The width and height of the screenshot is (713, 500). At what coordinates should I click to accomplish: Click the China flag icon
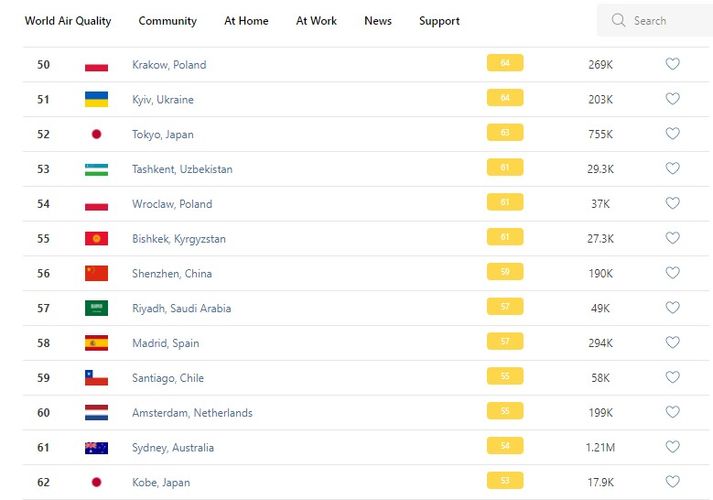tap(96, 273)
